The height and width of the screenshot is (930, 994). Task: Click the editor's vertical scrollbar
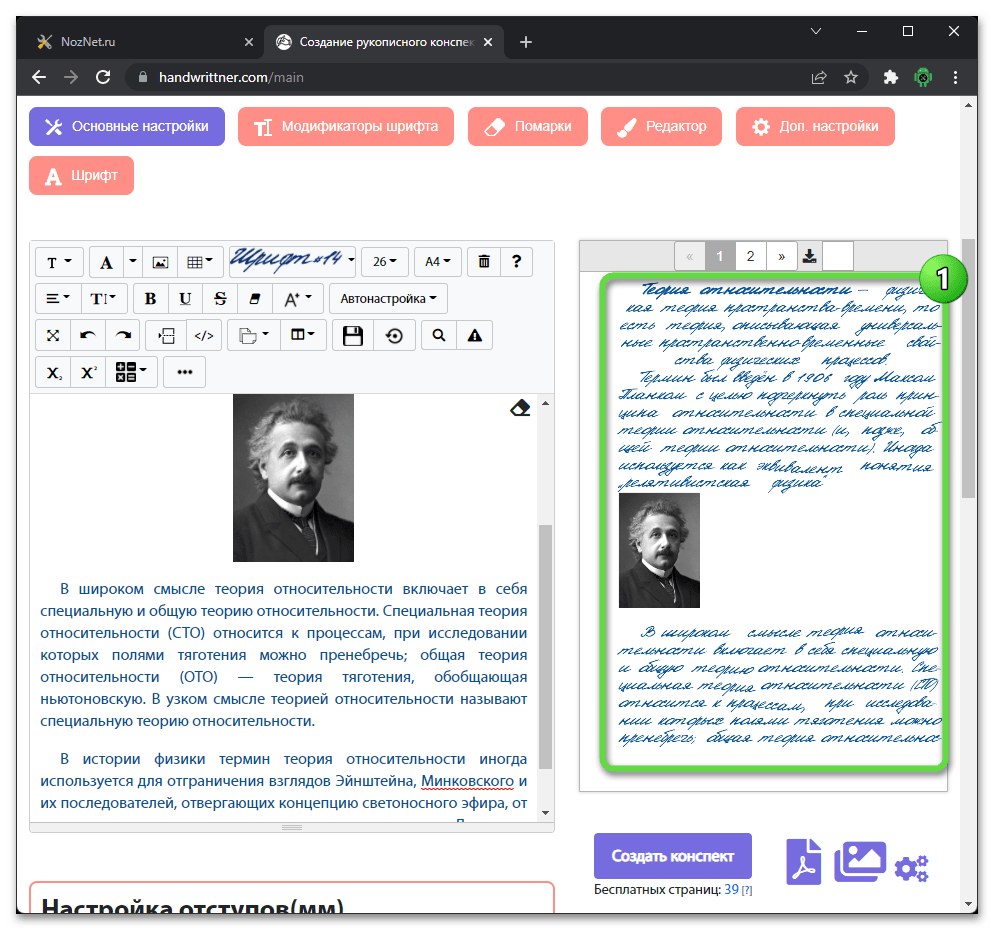point(545,640)
